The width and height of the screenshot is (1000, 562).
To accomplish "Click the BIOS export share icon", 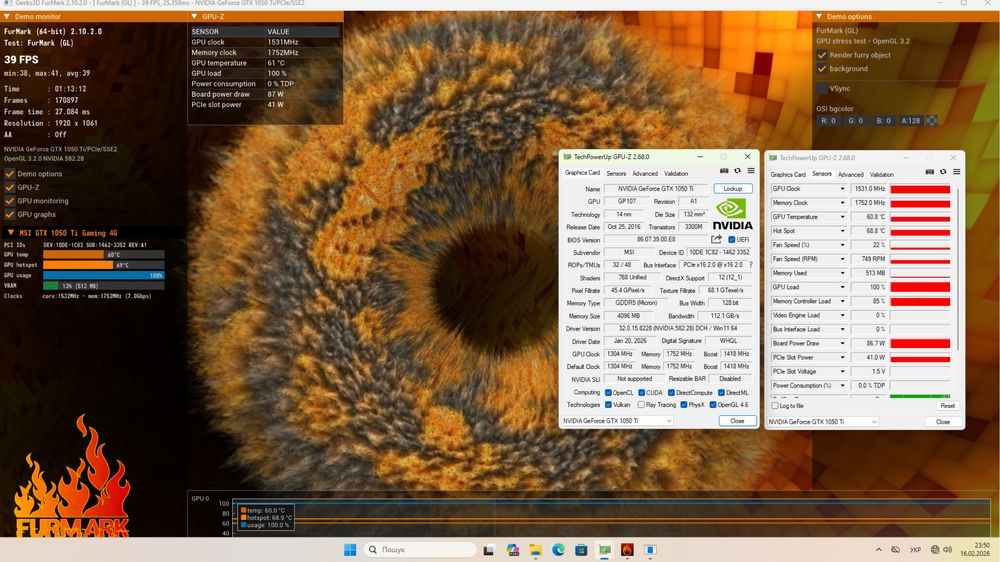I will tap(717, 239).
